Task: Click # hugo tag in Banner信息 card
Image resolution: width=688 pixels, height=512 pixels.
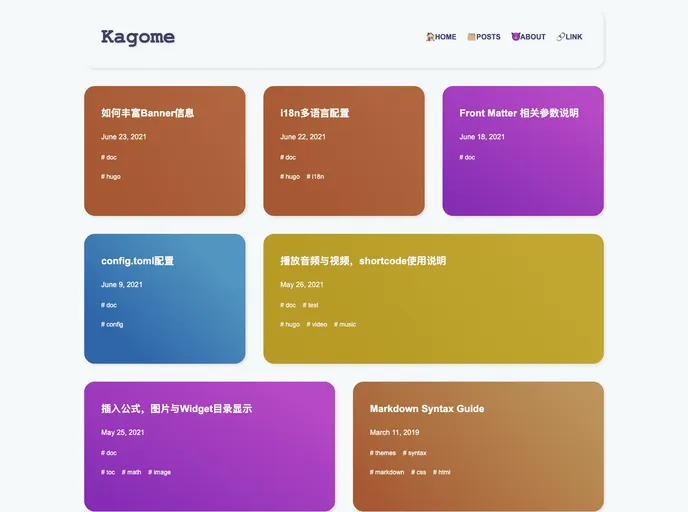Action: [111, 176]
